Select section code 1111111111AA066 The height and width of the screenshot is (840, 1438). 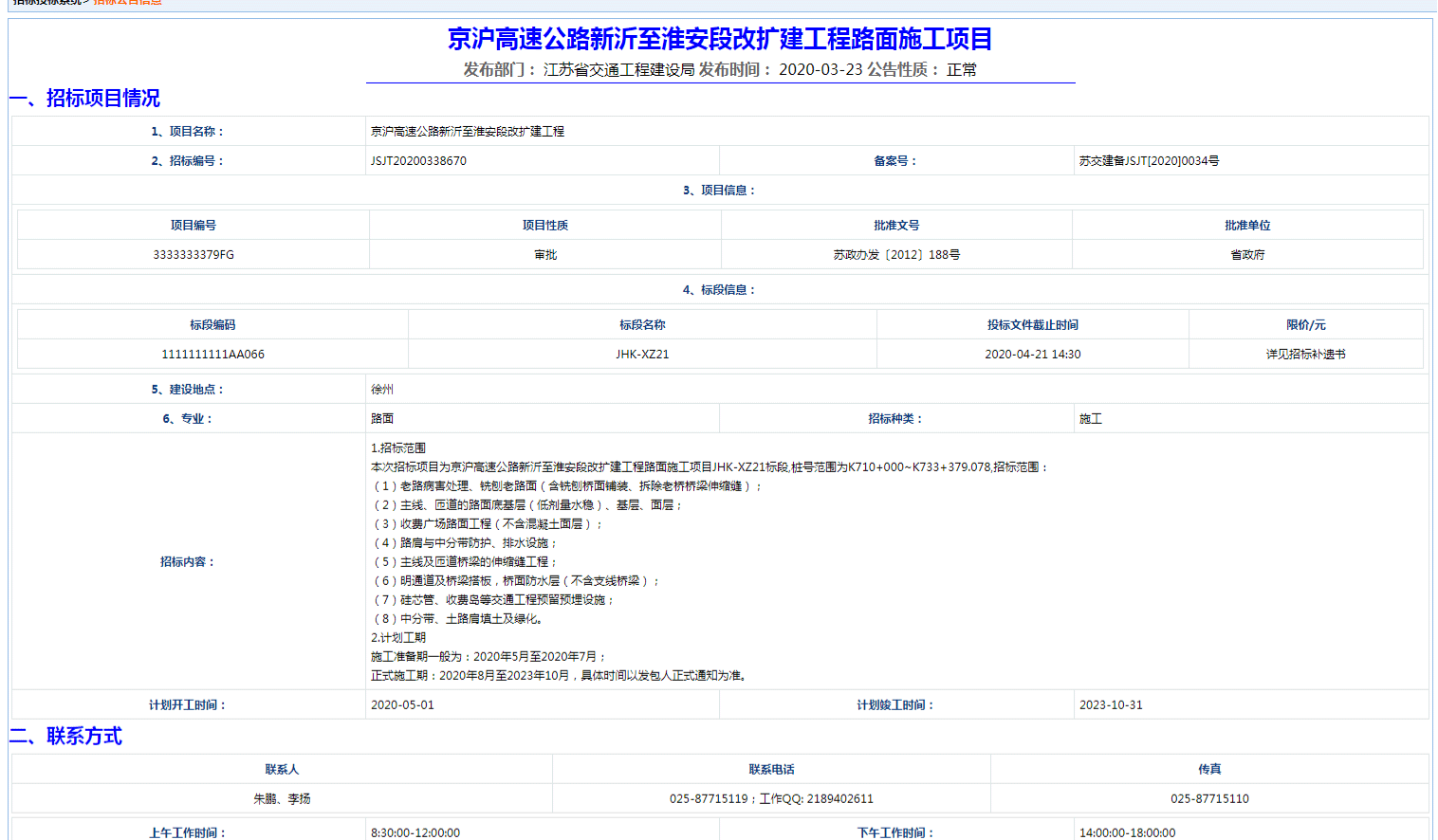click(212, 355)
